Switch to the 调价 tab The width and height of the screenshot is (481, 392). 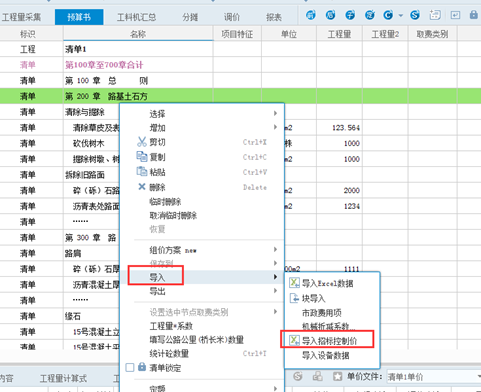coord(232,17)
